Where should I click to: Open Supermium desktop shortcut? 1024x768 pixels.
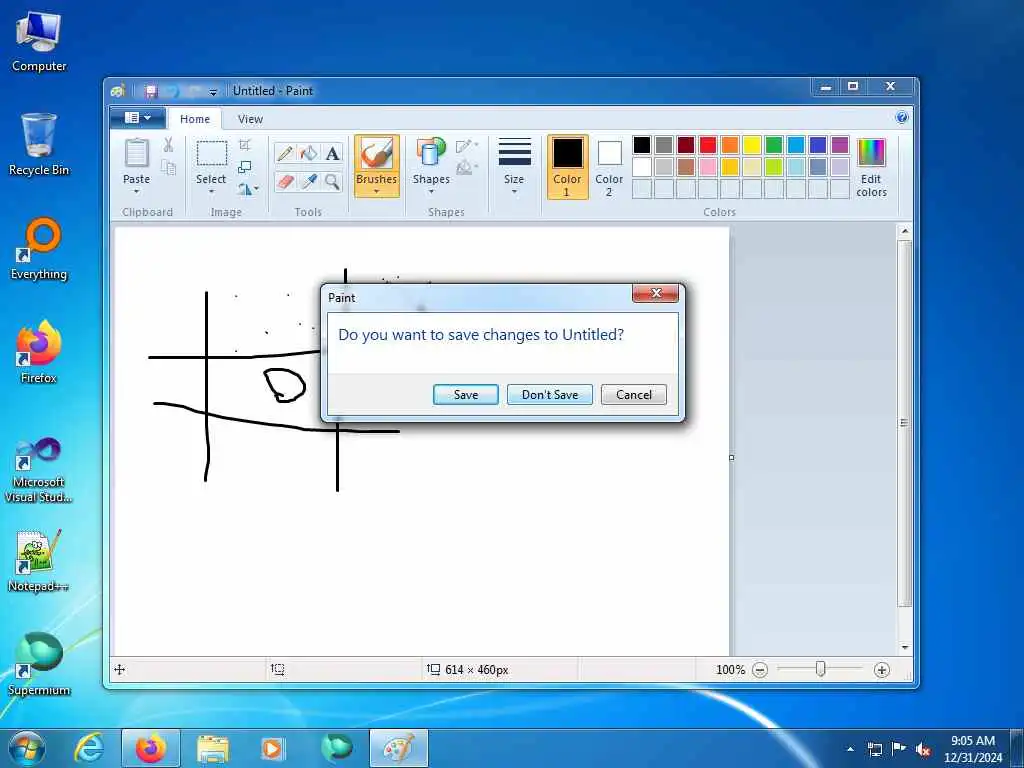(x=39, y=664)
